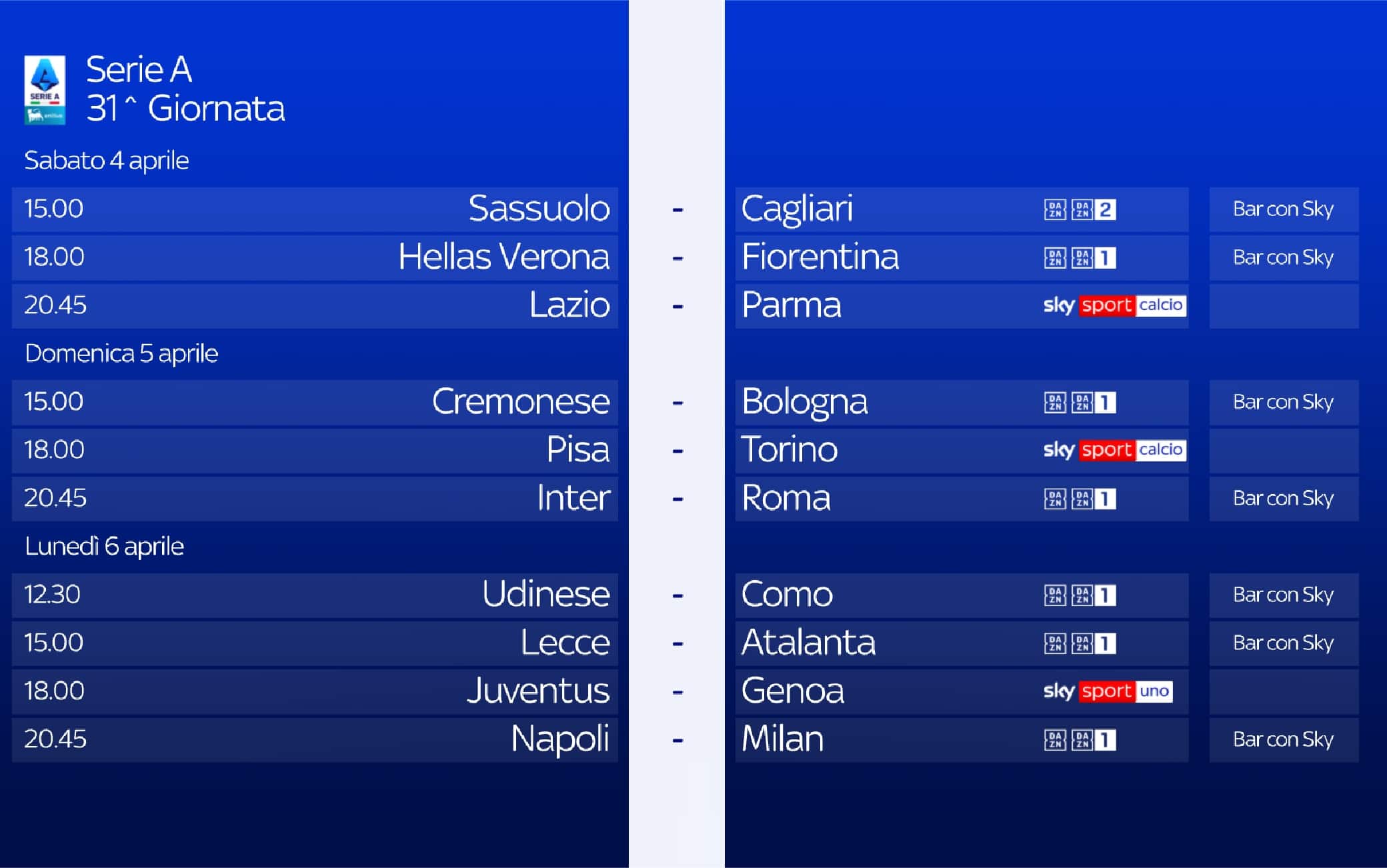Click the Sky Sport Calcio logo beside Parma
1387x868 pixels.
1114,305
